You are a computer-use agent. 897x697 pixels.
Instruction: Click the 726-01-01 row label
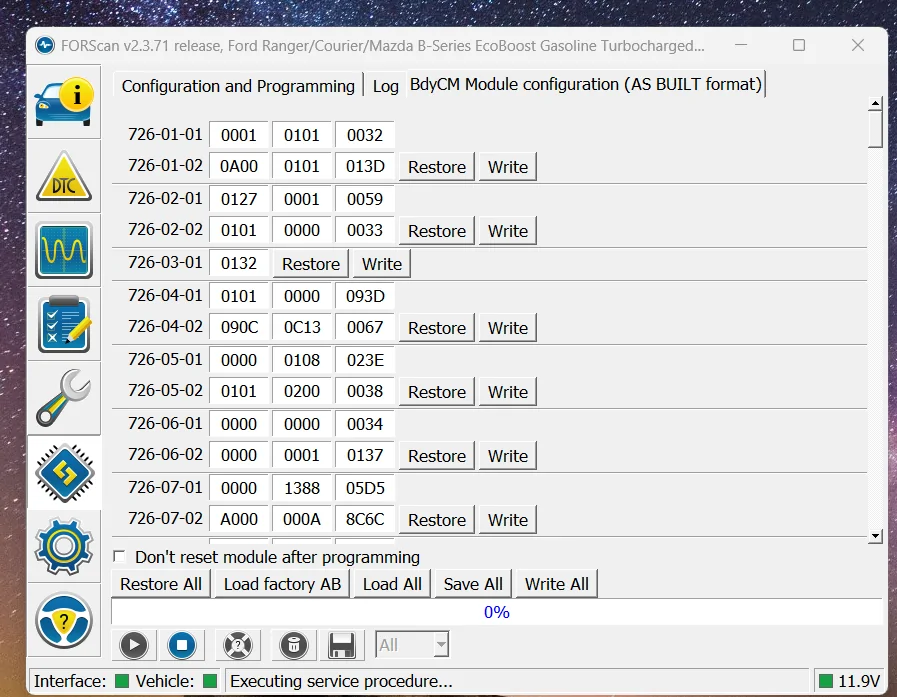(x=165, y=134)
